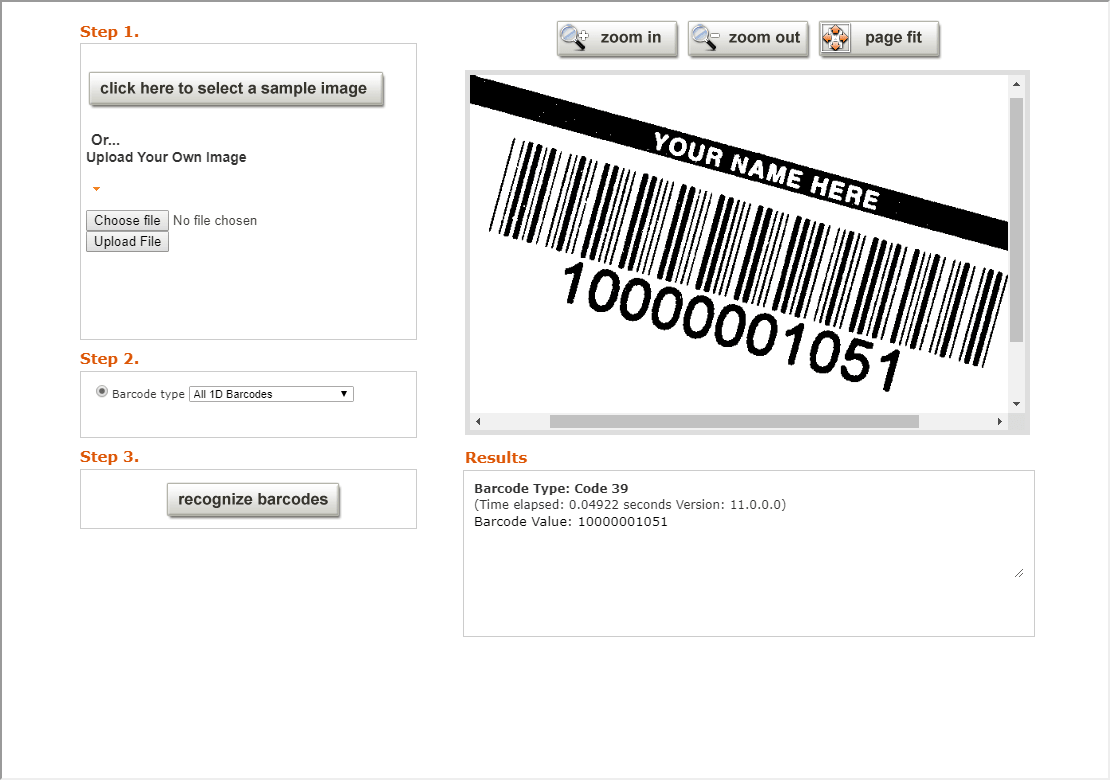This screenshot has width=1110, height=780.
Task: Click the image viewer scroll left arrow
Action: point(478,421)
